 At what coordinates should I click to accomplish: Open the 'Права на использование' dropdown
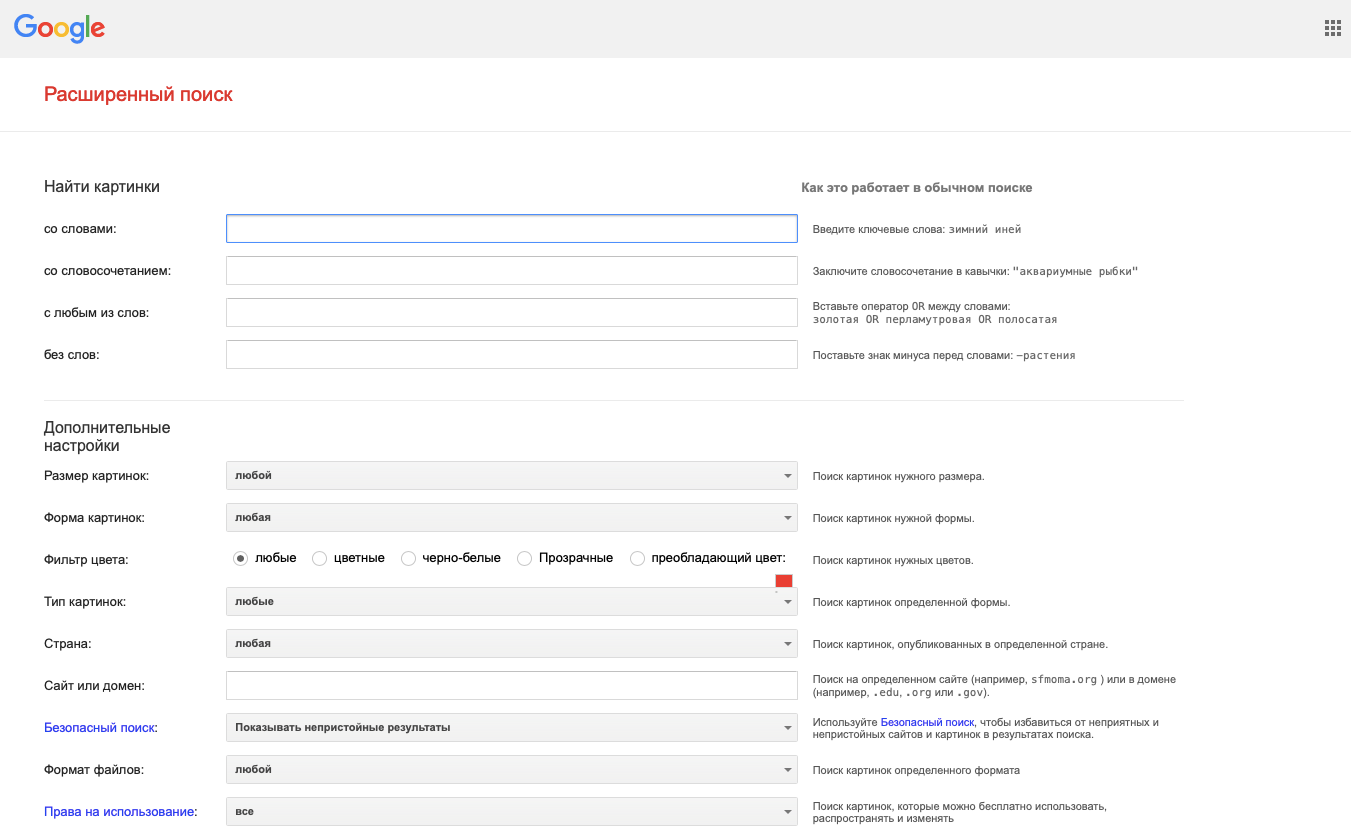(x=512, y=812)
